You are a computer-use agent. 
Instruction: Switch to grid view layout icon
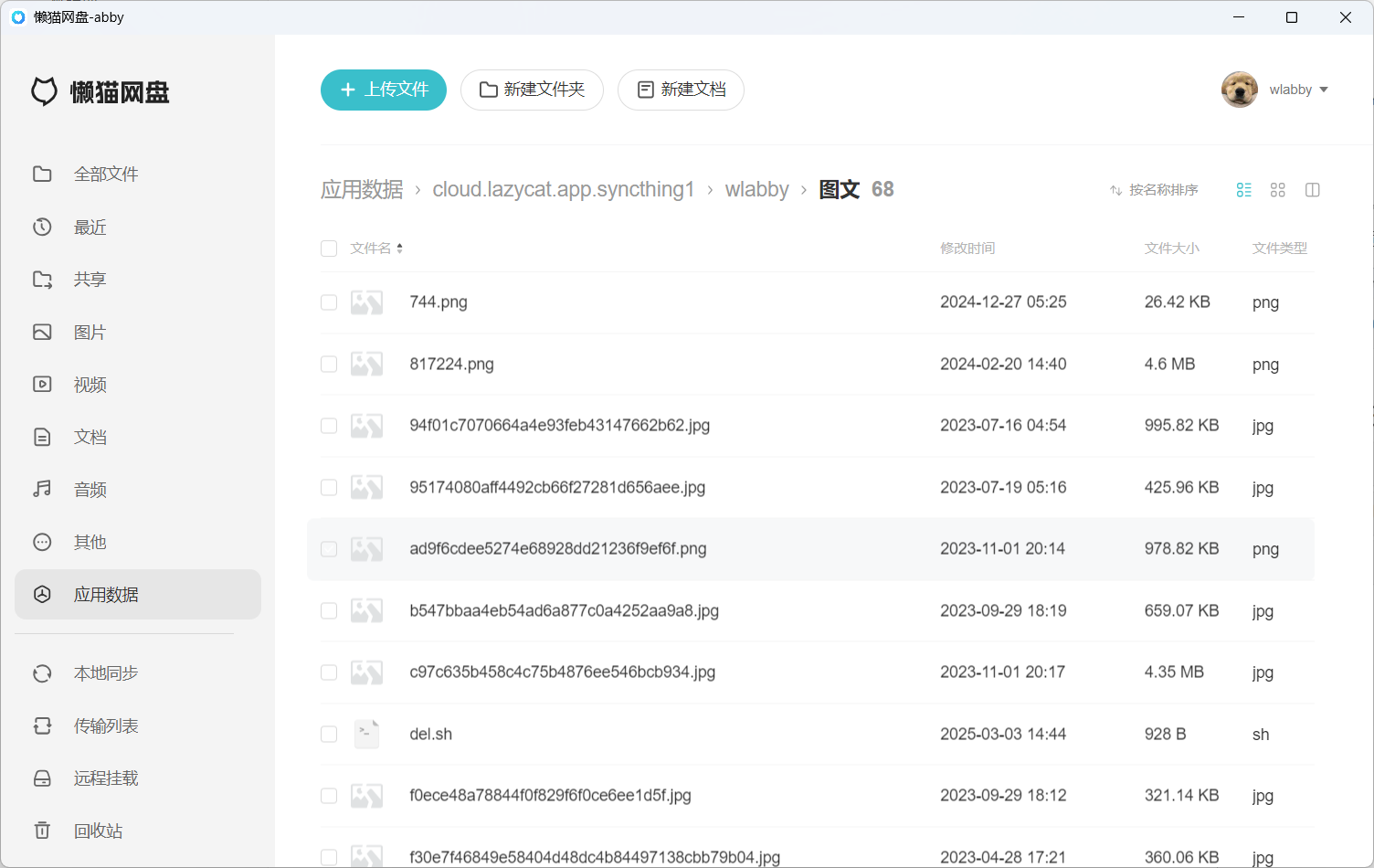(1277, 190)
